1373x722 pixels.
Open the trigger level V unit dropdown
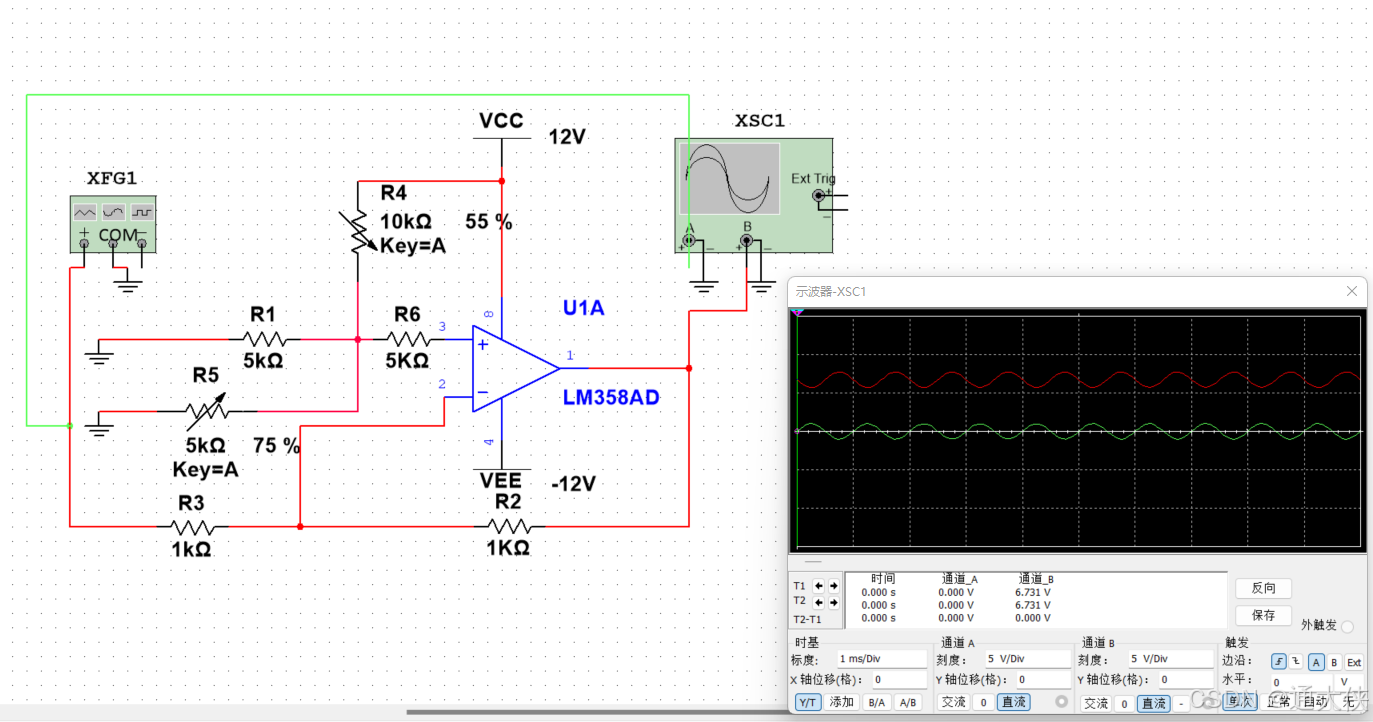[x=1347, y=682]
